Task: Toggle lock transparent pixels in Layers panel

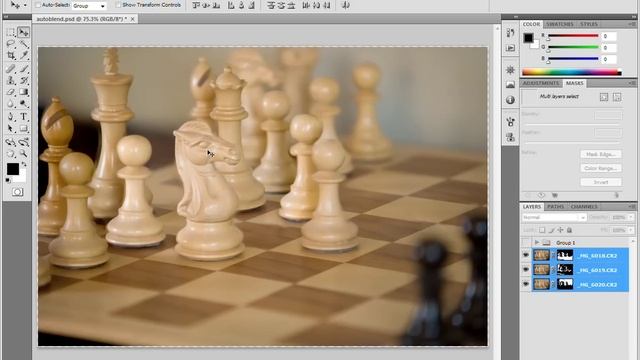Action: [542, 230]
